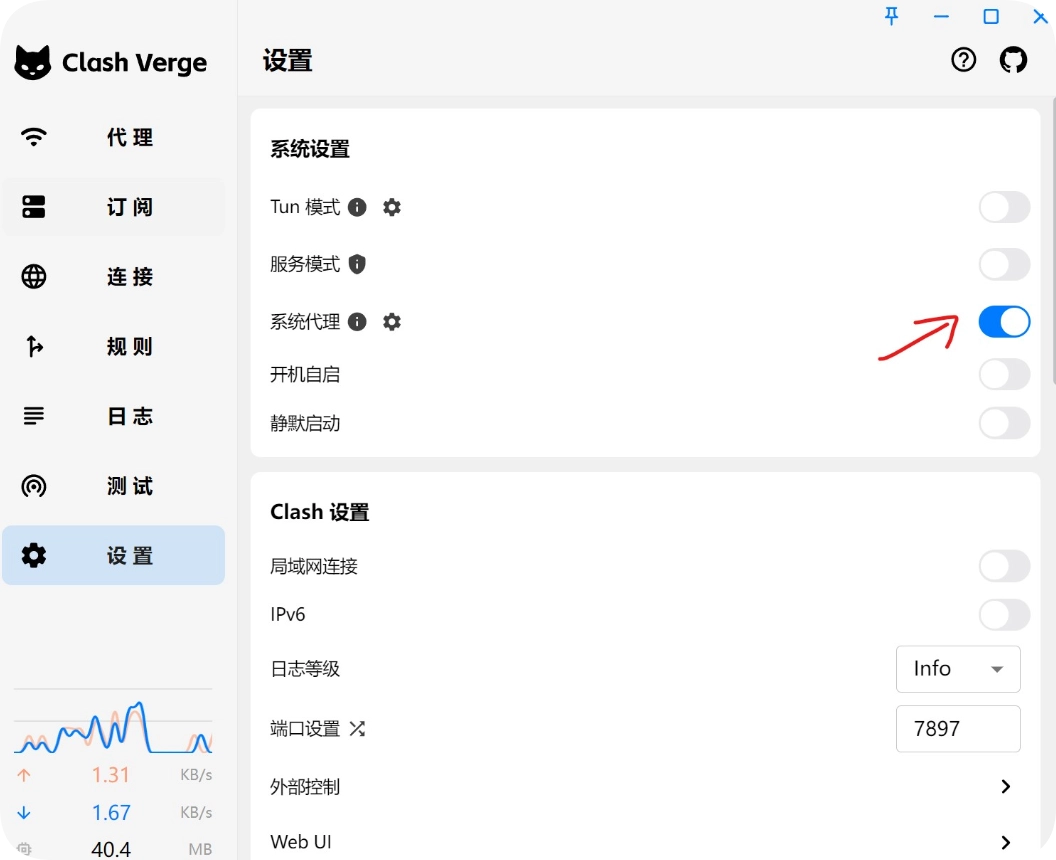The image size is (1056, 860).
Task: Expand the Web UI chevron arrow
Action: pos(1005,842)
